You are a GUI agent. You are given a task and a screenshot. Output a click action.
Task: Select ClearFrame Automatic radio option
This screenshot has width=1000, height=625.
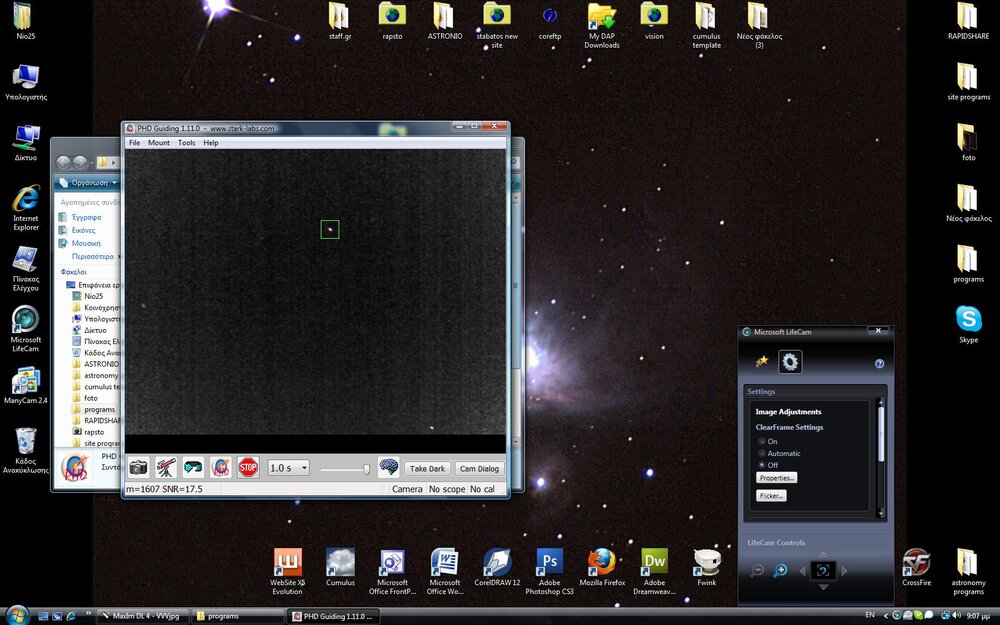761,453
